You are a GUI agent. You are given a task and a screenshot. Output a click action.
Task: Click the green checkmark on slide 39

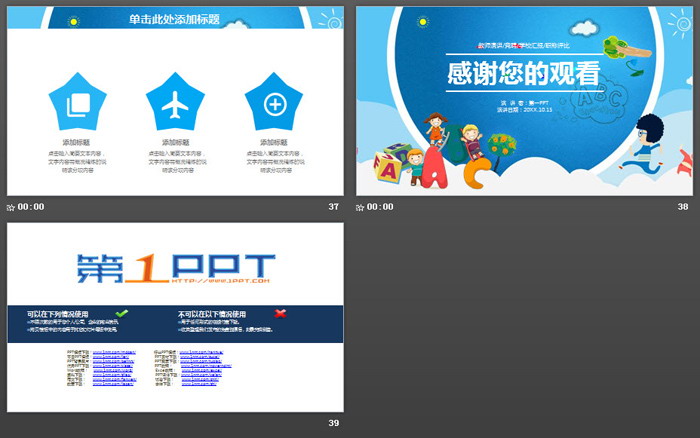pos(122,313)
